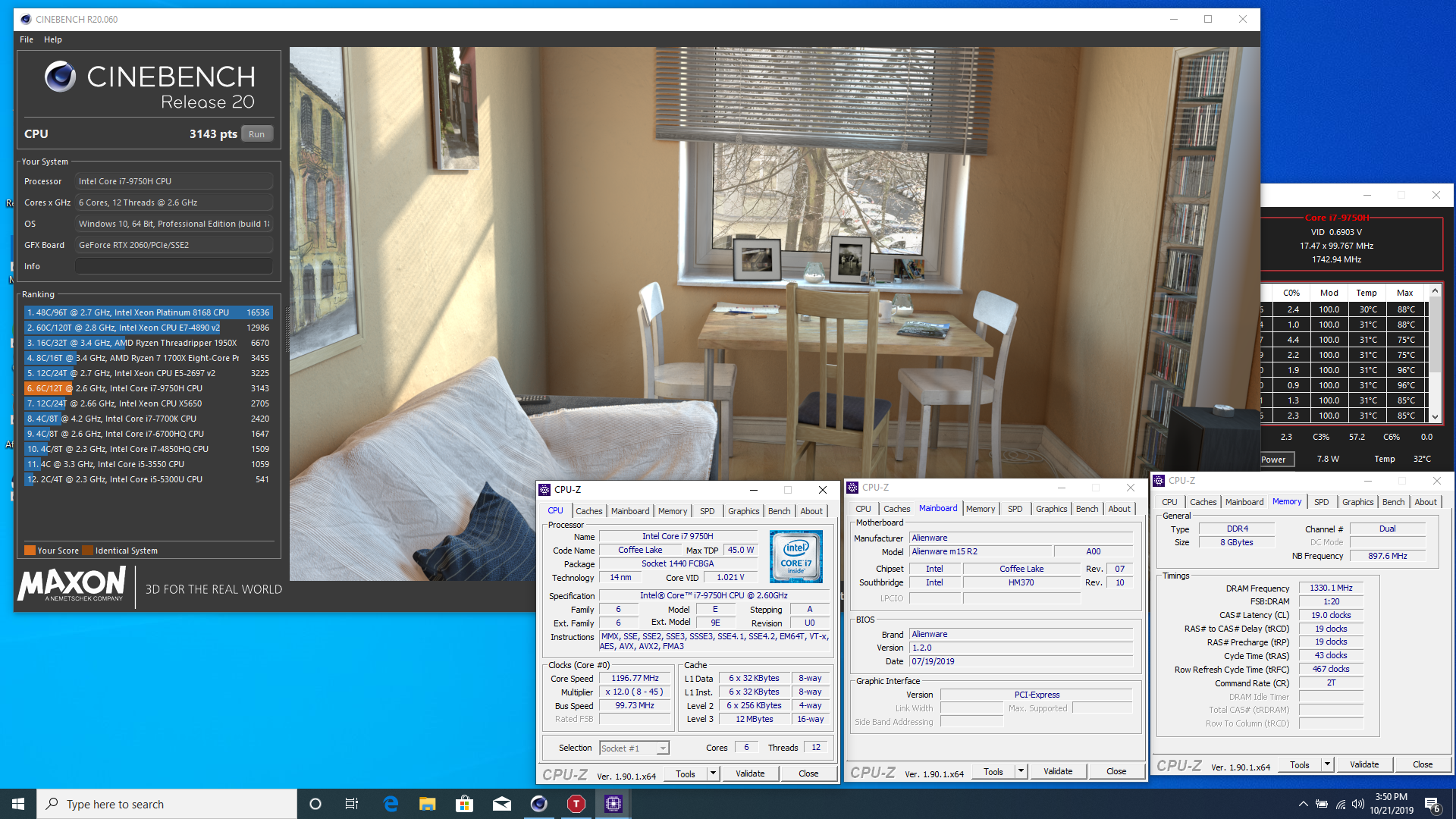Expand Tools dropdown arrow in Memory CPU-Z

pyautogui.click(x=1327, y=764)
